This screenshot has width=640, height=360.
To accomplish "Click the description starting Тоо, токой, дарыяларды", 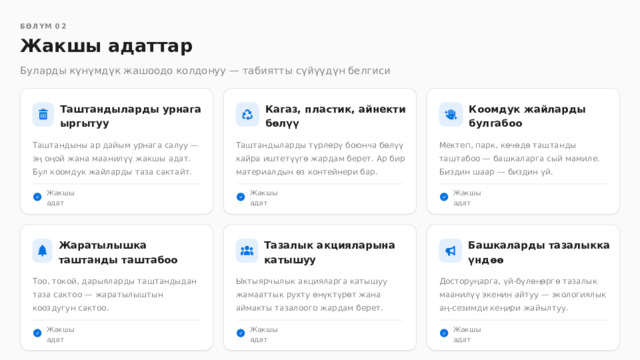I will [115, 294].
